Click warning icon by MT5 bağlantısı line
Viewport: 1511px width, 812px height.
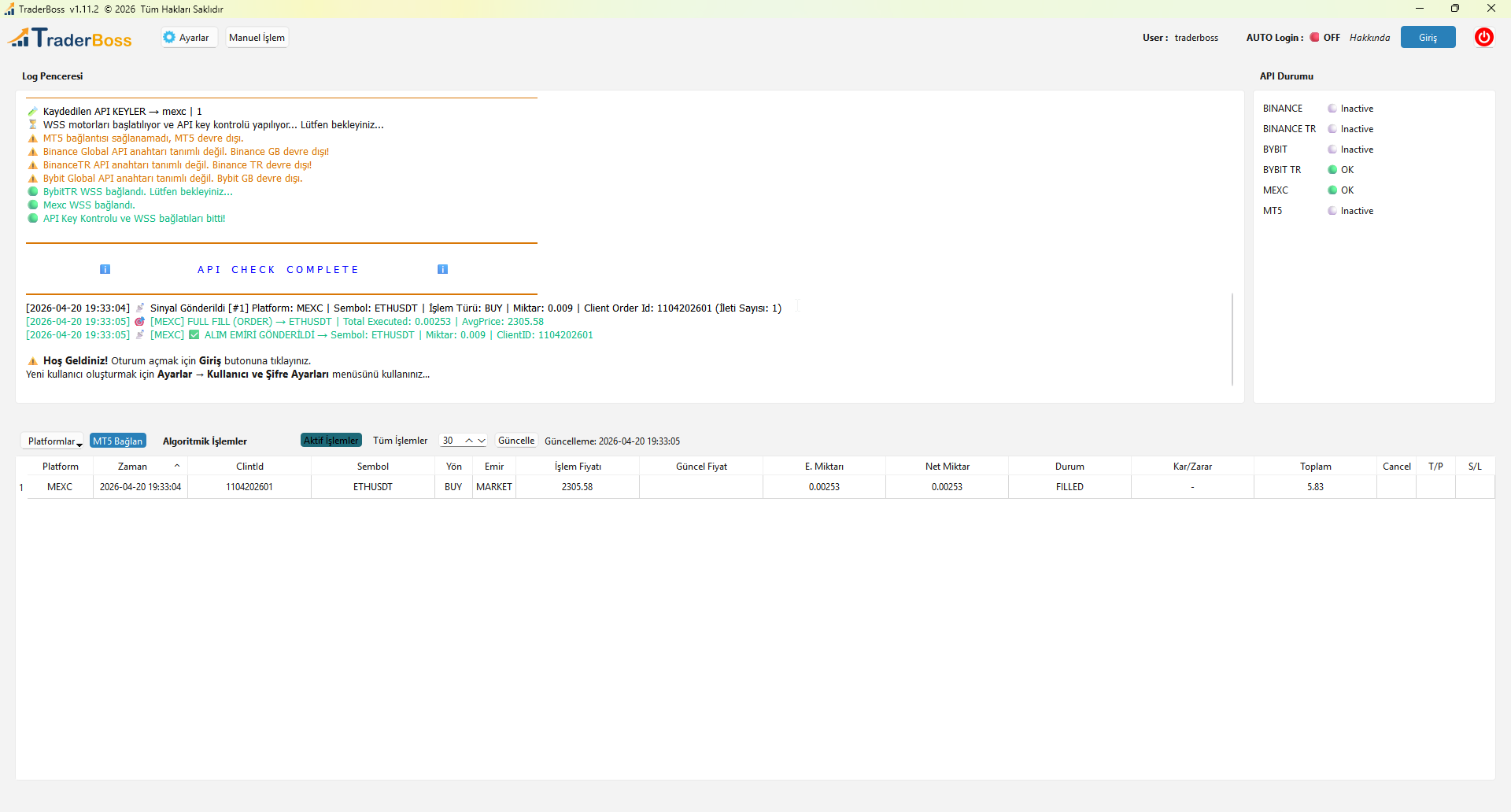coord(32,138)
